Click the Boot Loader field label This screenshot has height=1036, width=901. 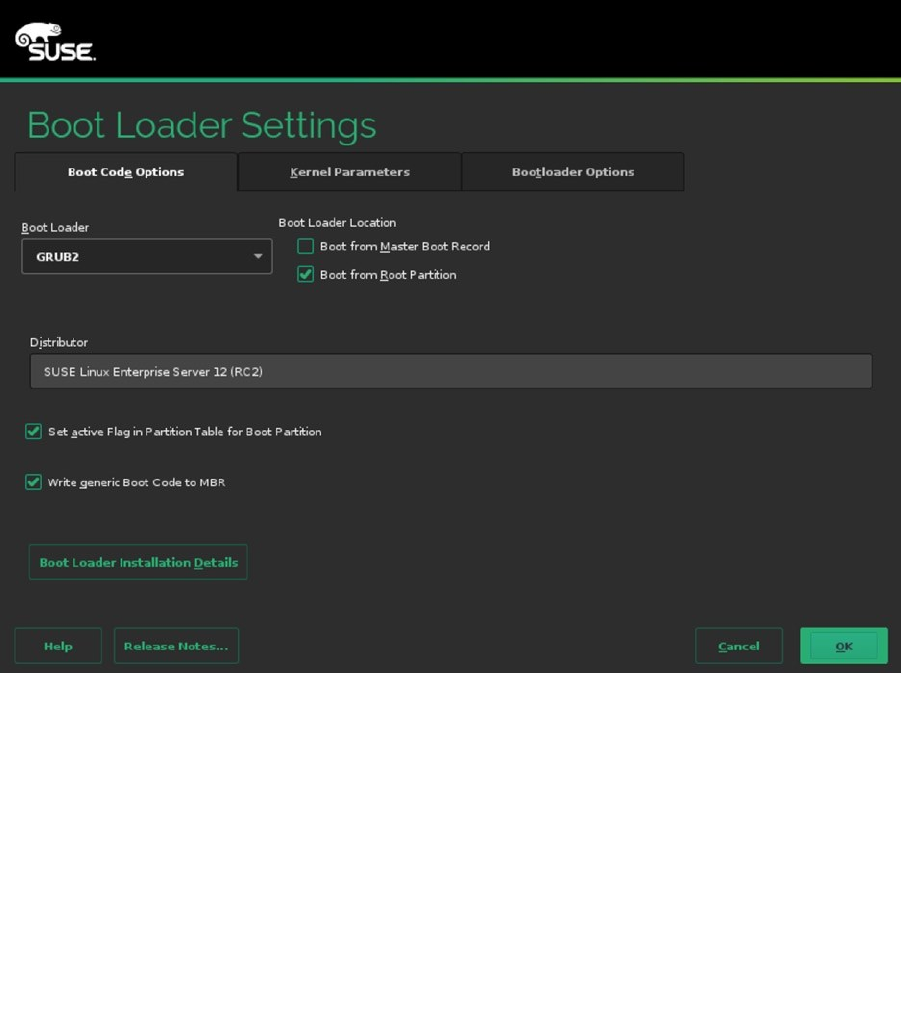(55, 227)
